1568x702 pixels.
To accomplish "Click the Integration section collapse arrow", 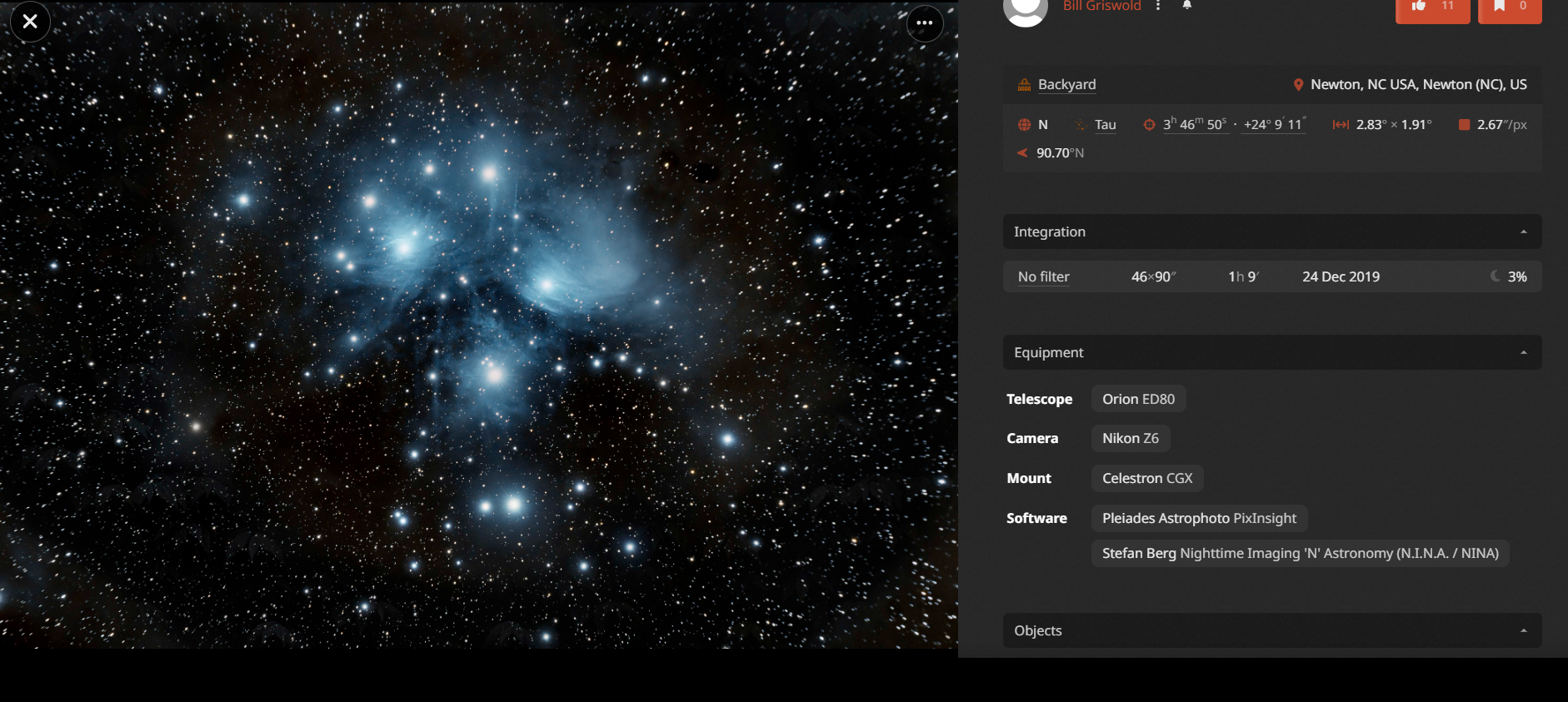I will click(1524, 232).
